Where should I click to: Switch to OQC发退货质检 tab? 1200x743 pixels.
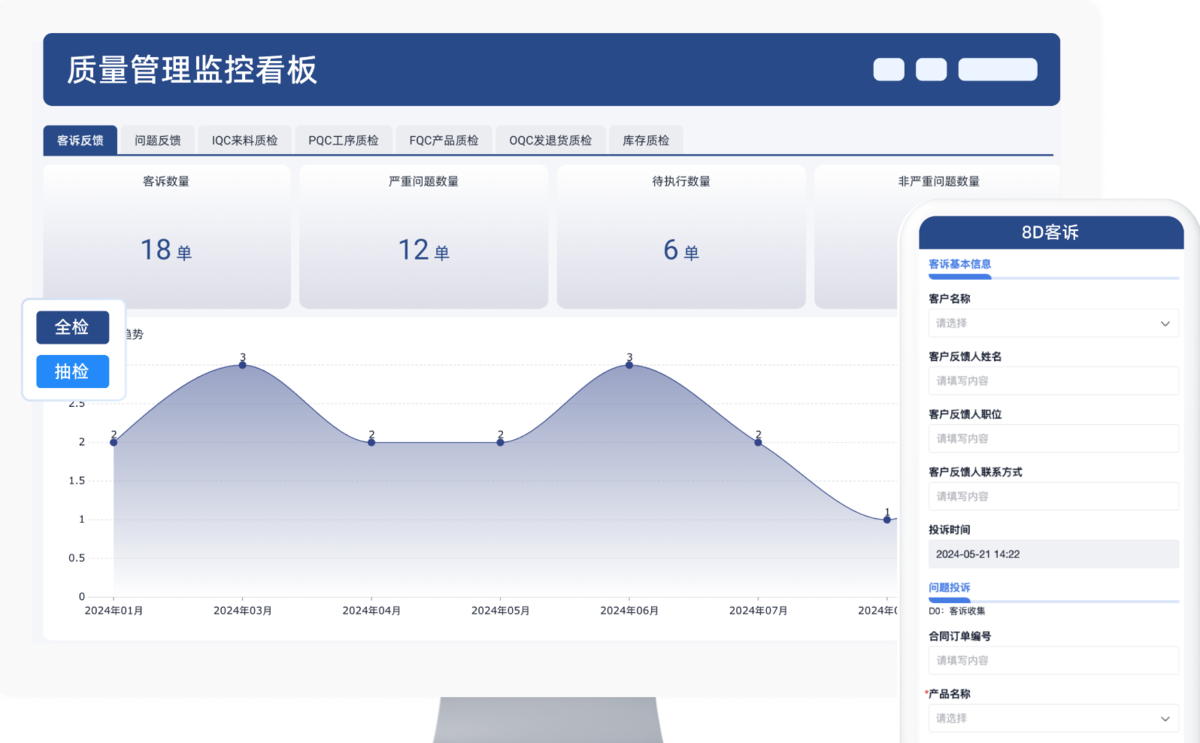(550, 140)
